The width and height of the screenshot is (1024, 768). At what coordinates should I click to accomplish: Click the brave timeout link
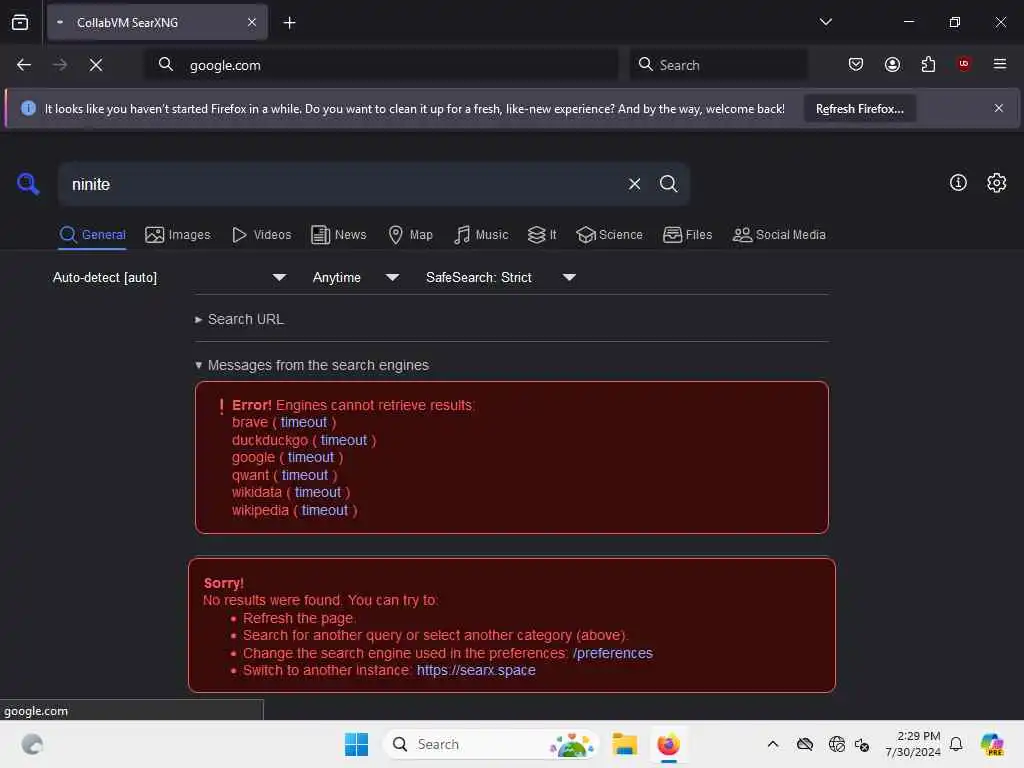point(304,423)
